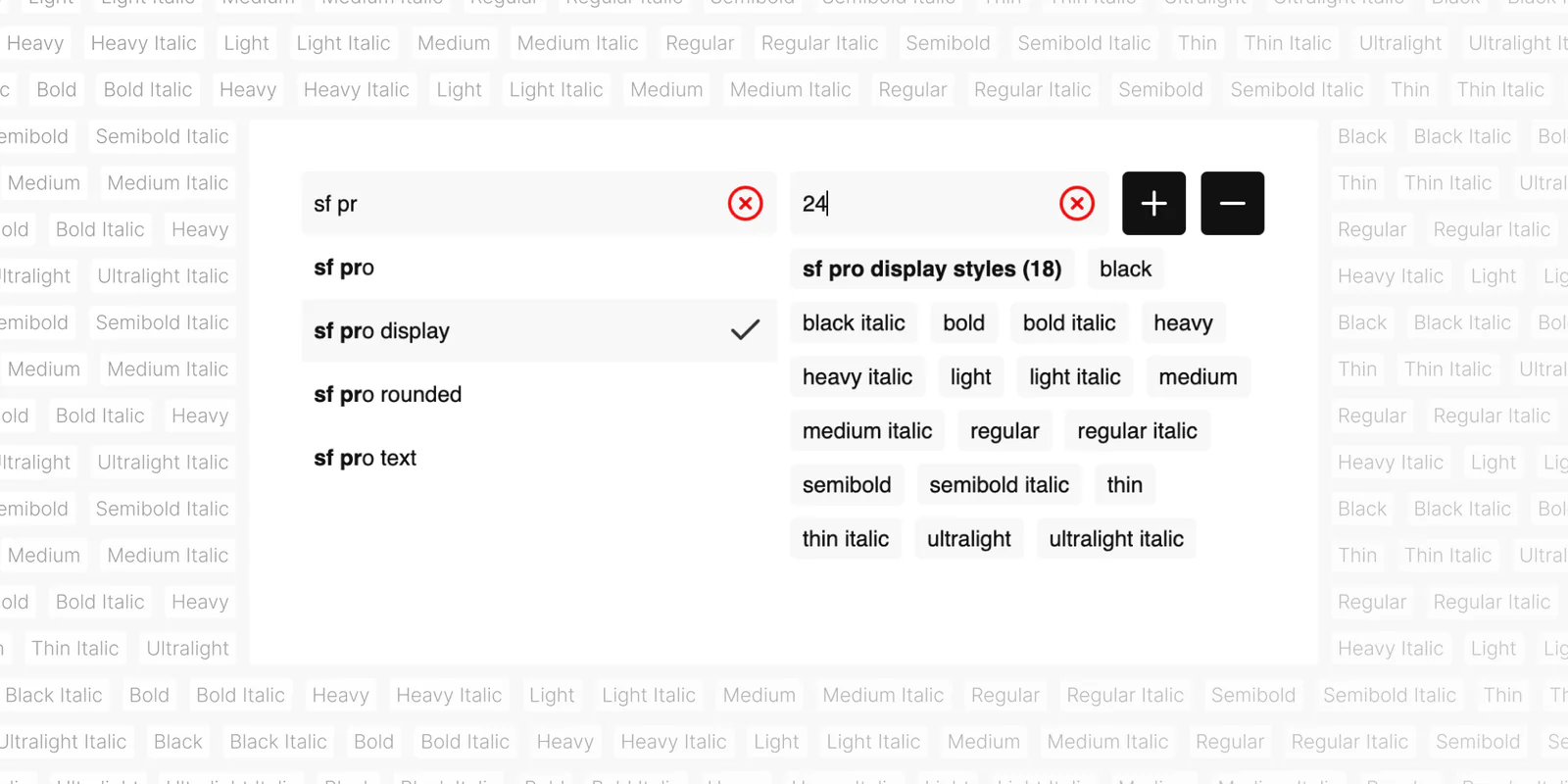
Task: Choose the semibold style chip
Action: coord(847,484)
